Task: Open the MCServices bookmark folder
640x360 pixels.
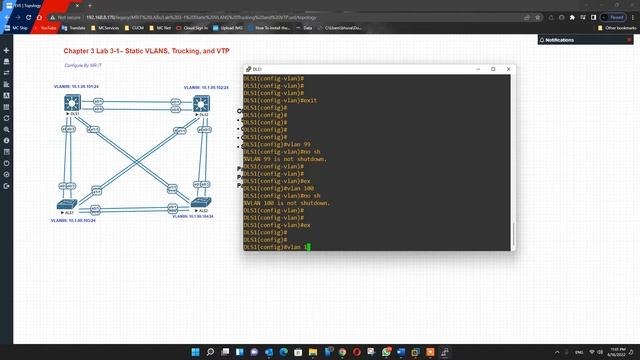Action: tap(105, 28)
